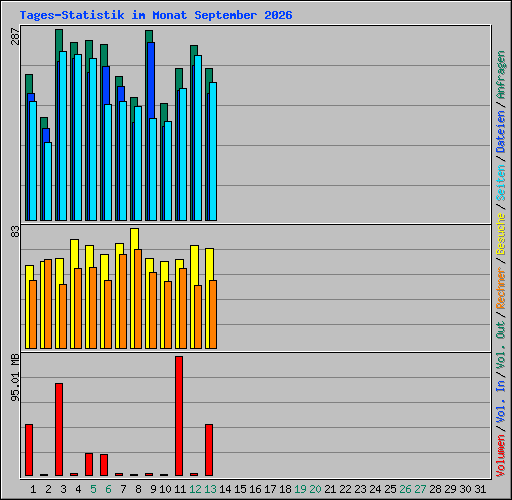Click the chart title 'Tages-Statistik im Monat September 2026'
Image resolution: width=512 pixels, height=500 pixels.
tap(156, 15)
